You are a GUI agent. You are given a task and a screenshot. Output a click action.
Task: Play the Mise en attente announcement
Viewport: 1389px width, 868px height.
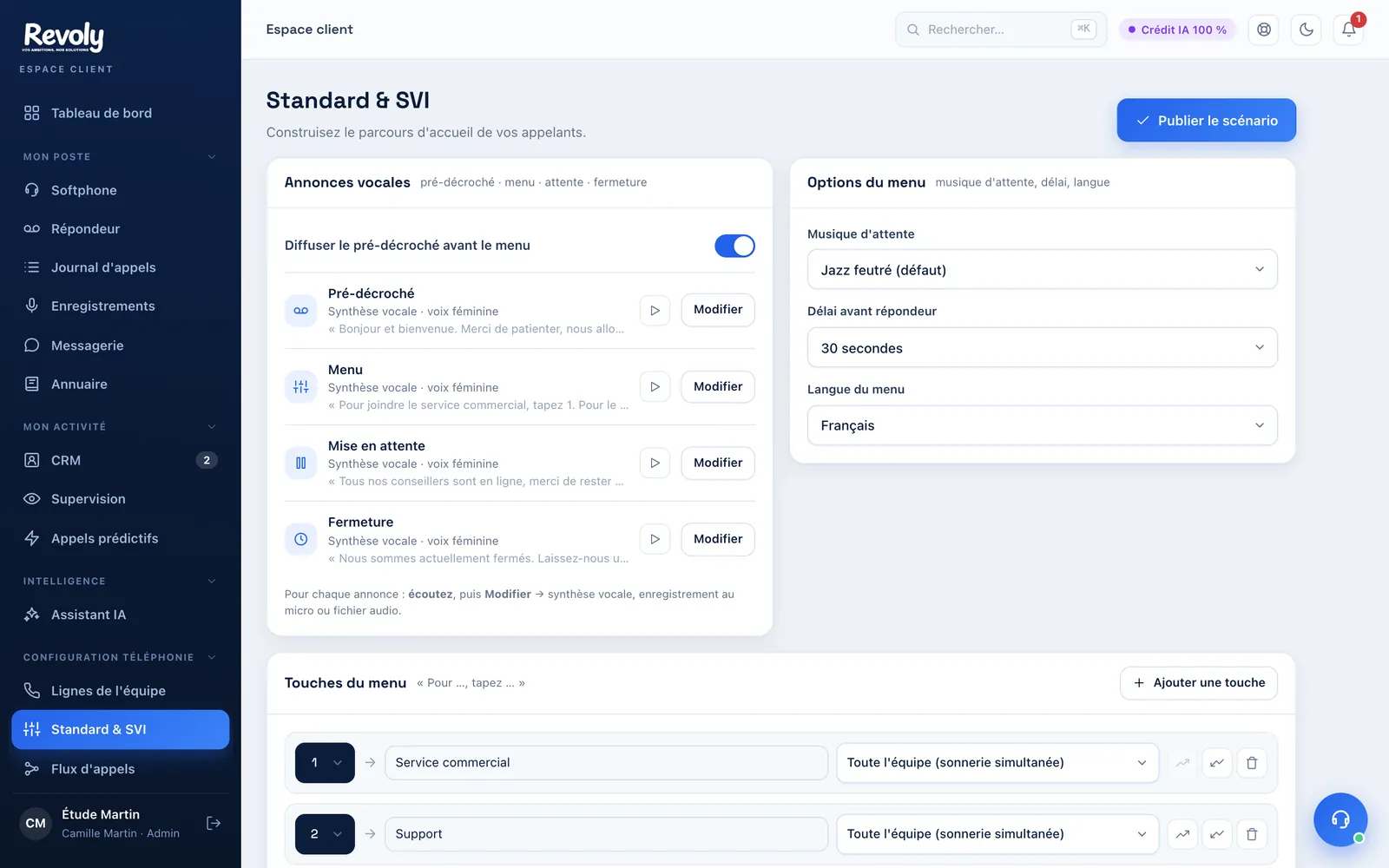655,463
